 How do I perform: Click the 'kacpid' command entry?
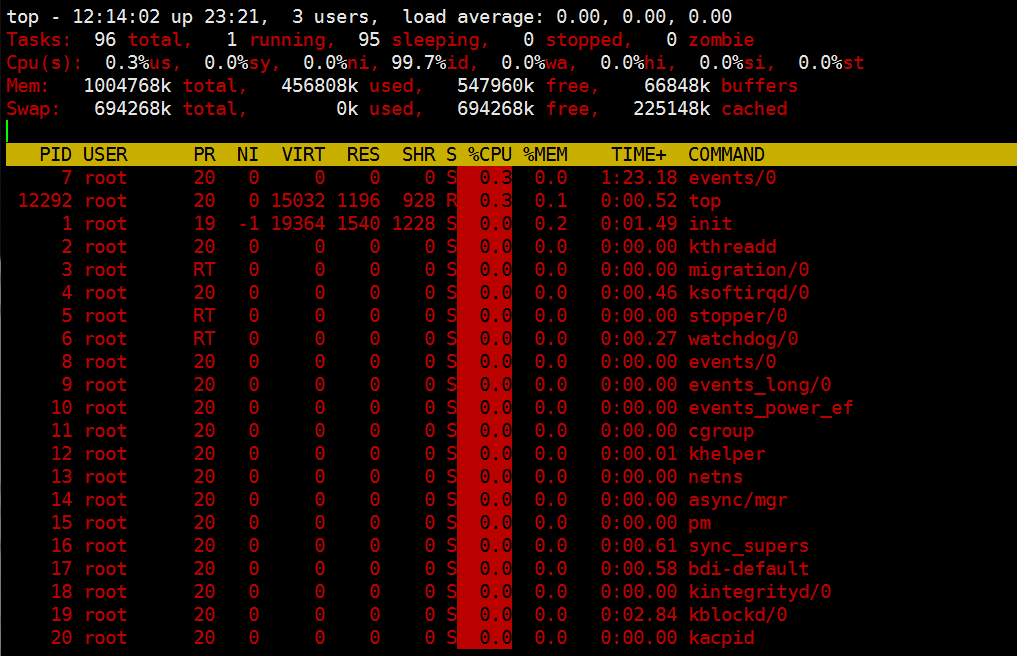(x=721, y=638)
